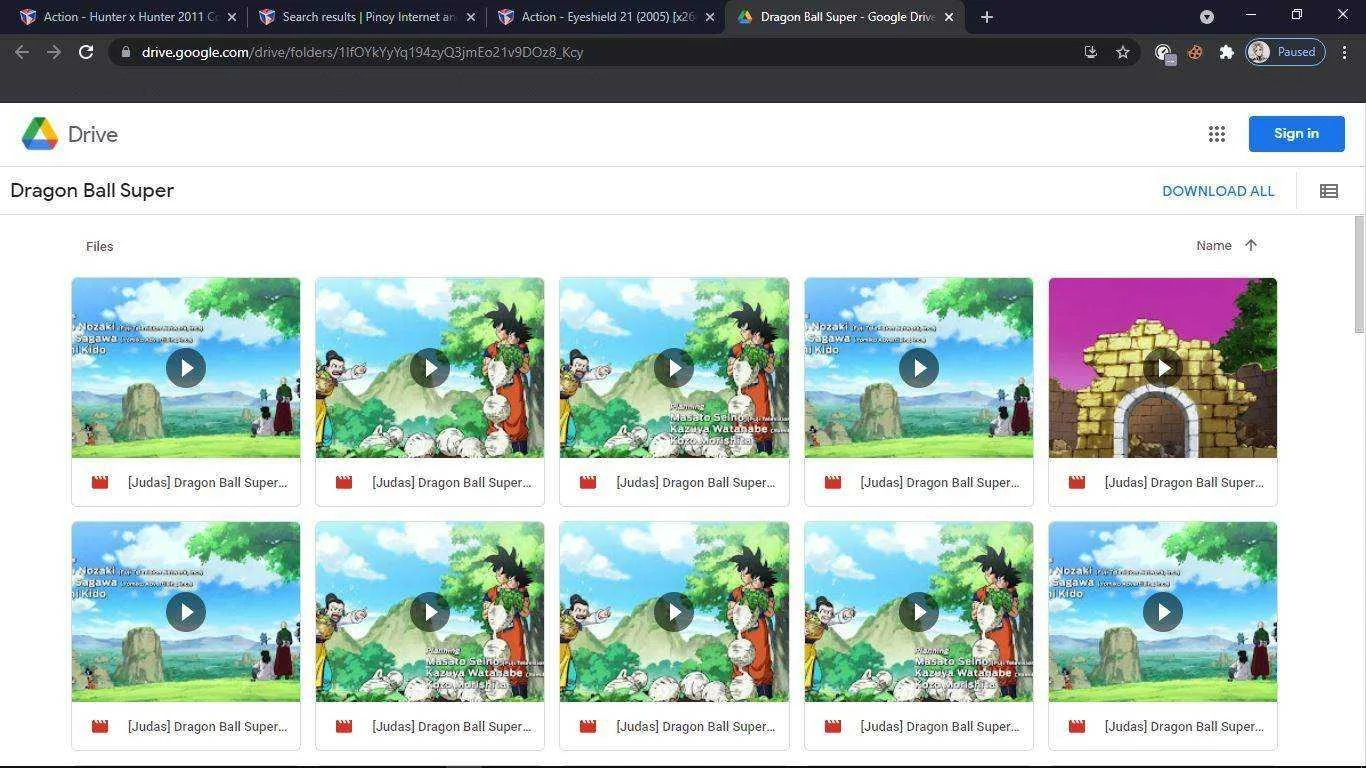Open Chrome's three-dot menu

point(1343,52)
